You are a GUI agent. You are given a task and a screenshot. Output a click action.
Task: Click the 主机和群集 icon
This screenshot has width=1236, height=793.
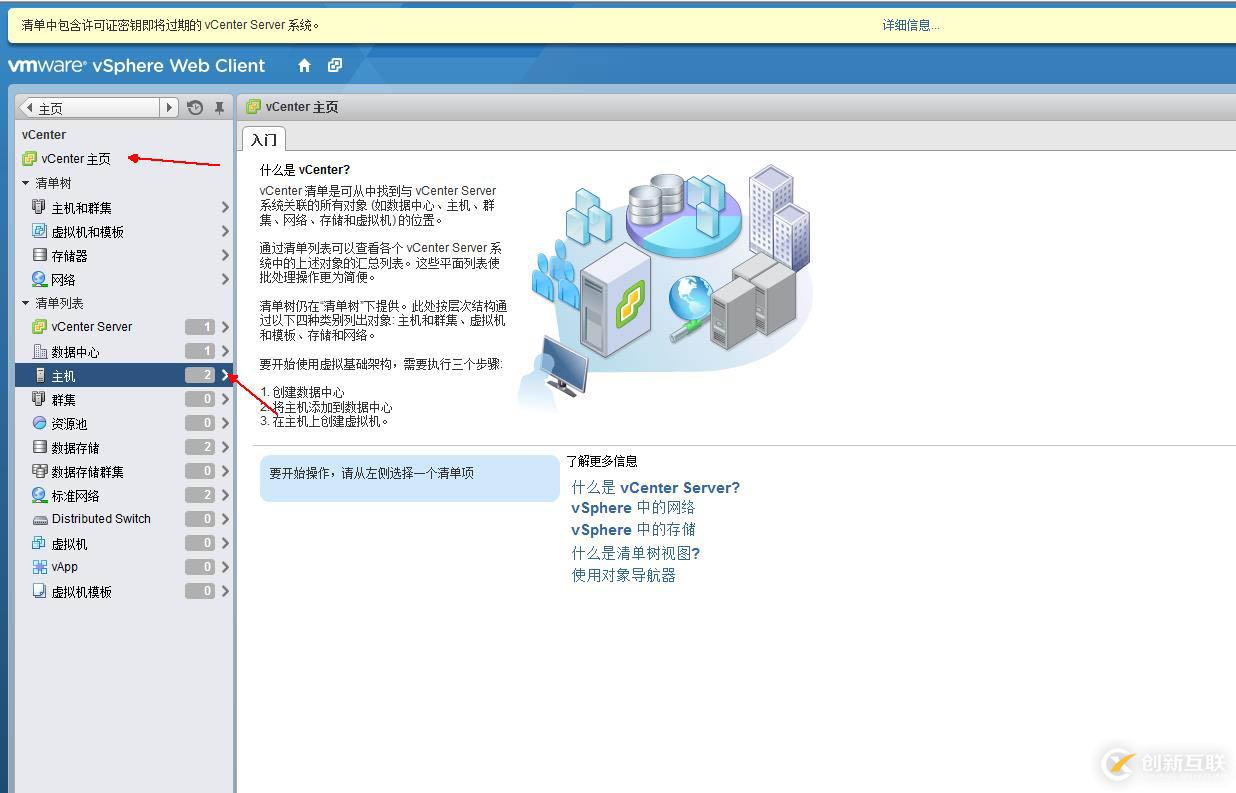pos(39,207)
